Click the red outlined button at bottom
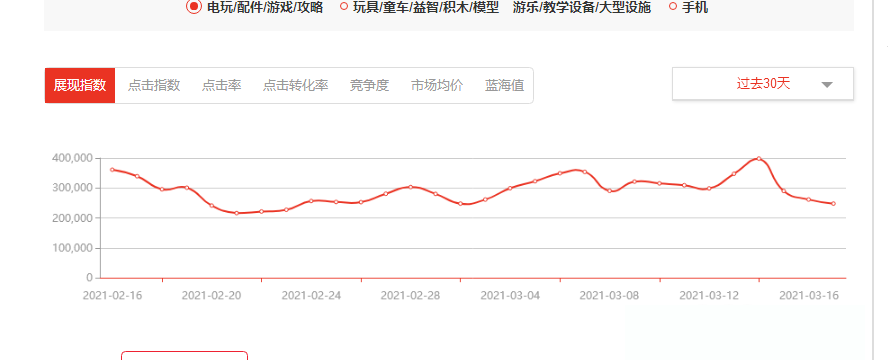 click(x=185, y=355)
